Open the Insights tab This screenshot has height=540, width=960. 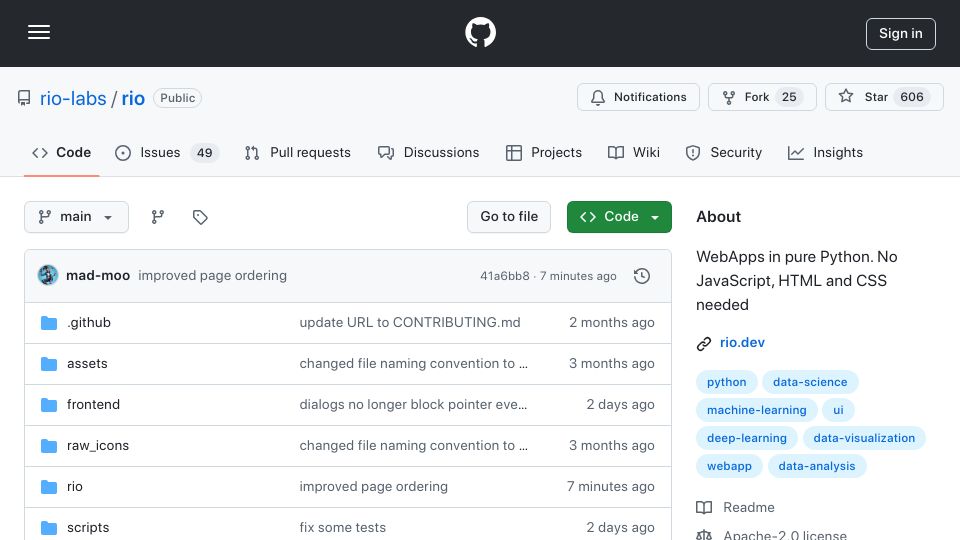pyautogui.click(x=825, y=152)
